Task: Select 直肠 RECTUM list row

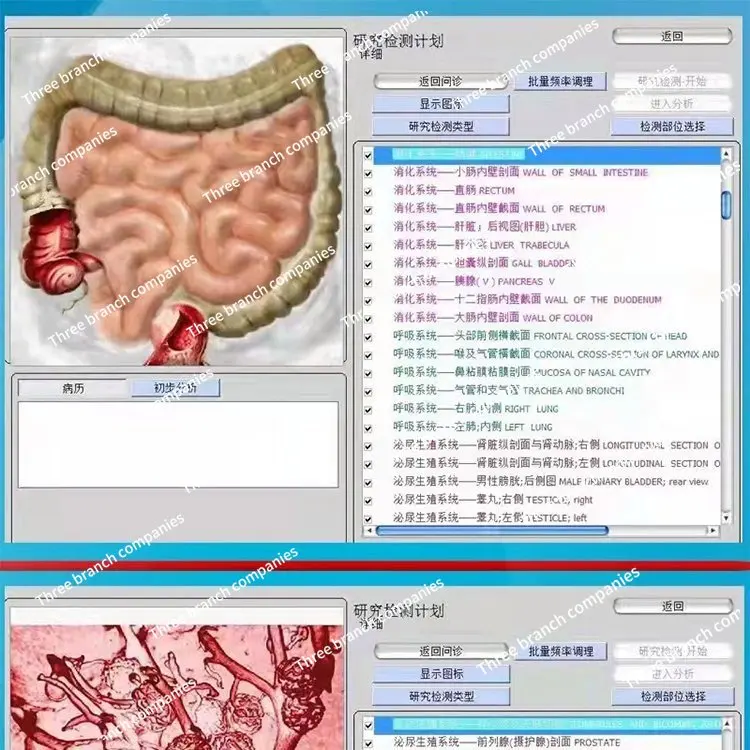Action: [x=454, y=190]
